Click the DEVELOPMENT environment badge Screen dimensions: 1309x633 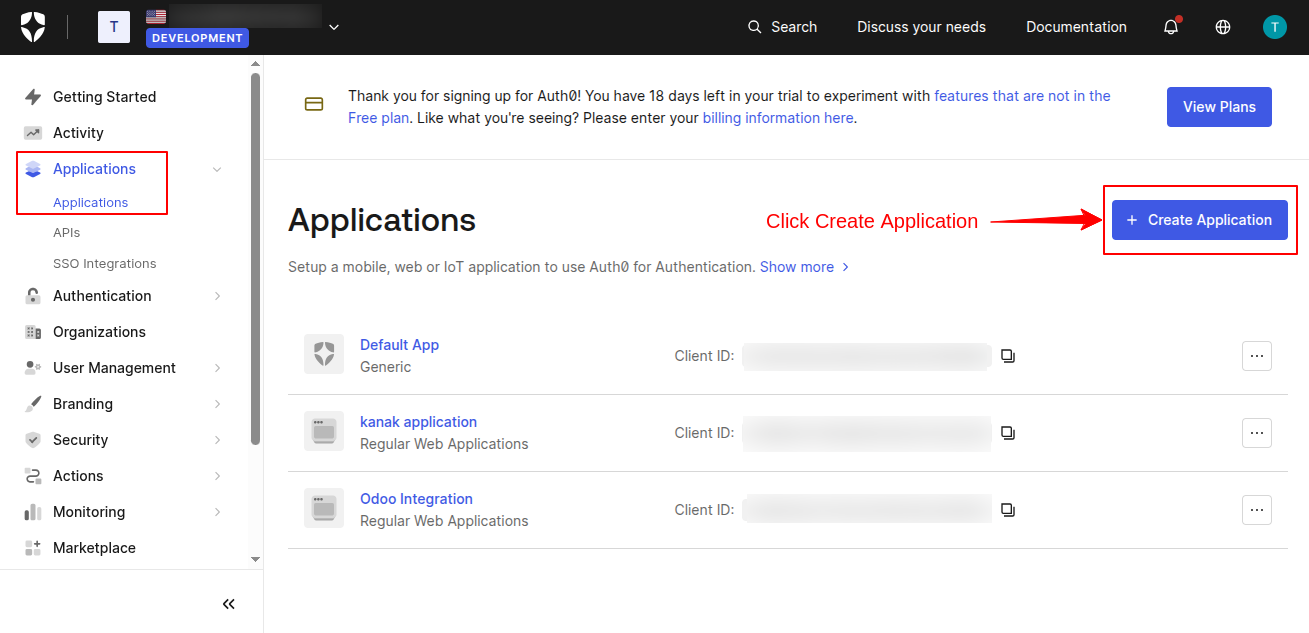pyautogui.click(x=197, y=38)
